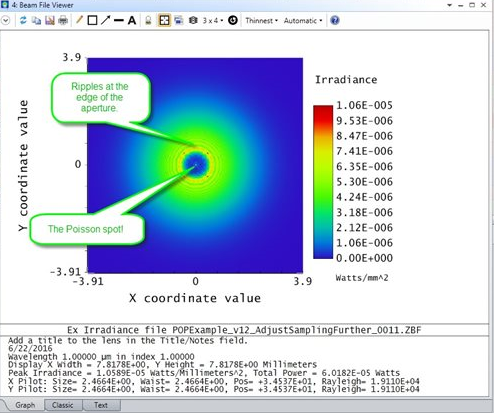Click the save graphic icon
The height and width of the screenshot is (413, 494).
tap(50, 20)
